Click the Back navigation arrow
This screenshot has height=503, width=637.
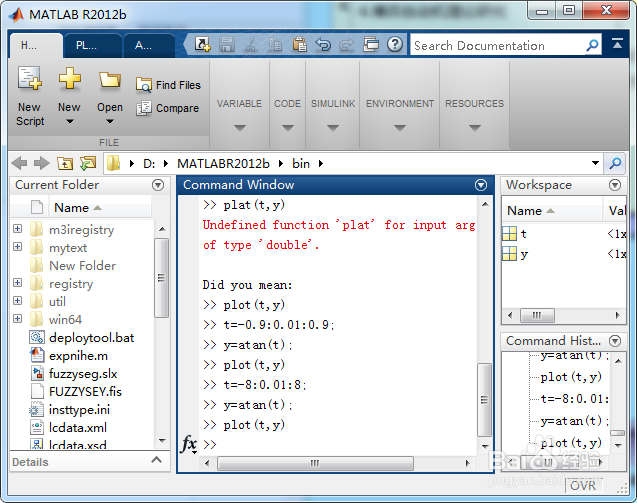(20, 163)
